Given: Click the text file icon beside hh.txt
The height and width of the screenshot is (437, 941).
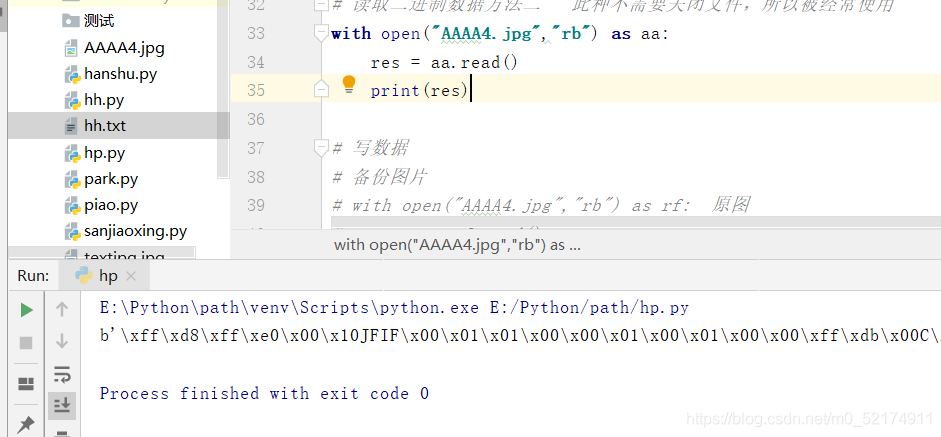Looking at the screenshot, I should point(71,127).
